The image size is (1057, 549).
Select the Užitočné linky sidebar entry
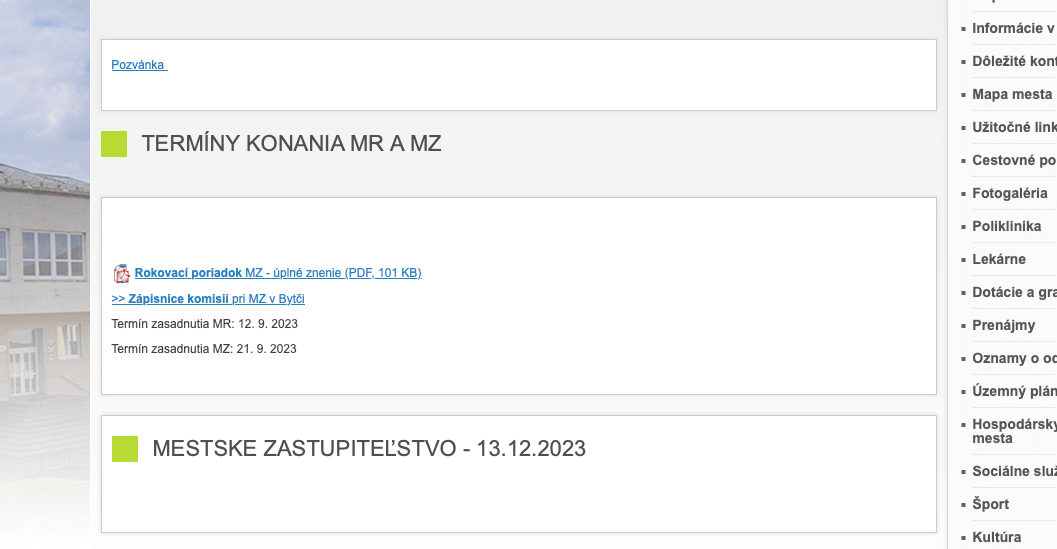(1013, 127)
